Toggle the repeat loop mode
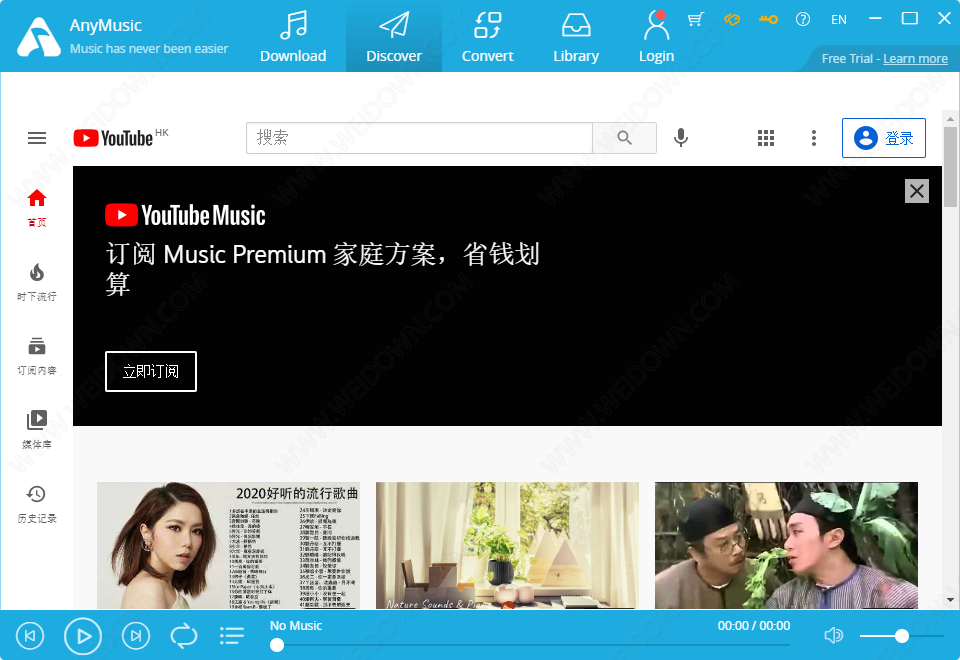This screenshot has height=660, width=960. pyautogui.click(x=184, y=636)
